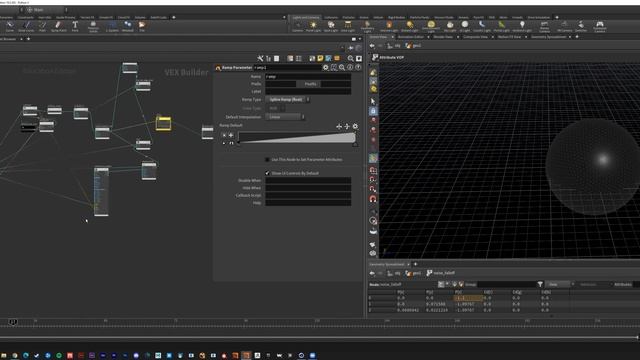This screenshot has width=640, height=360.
Task: Open Rigid Bodies shelf tab
Action: pos(396,18)
